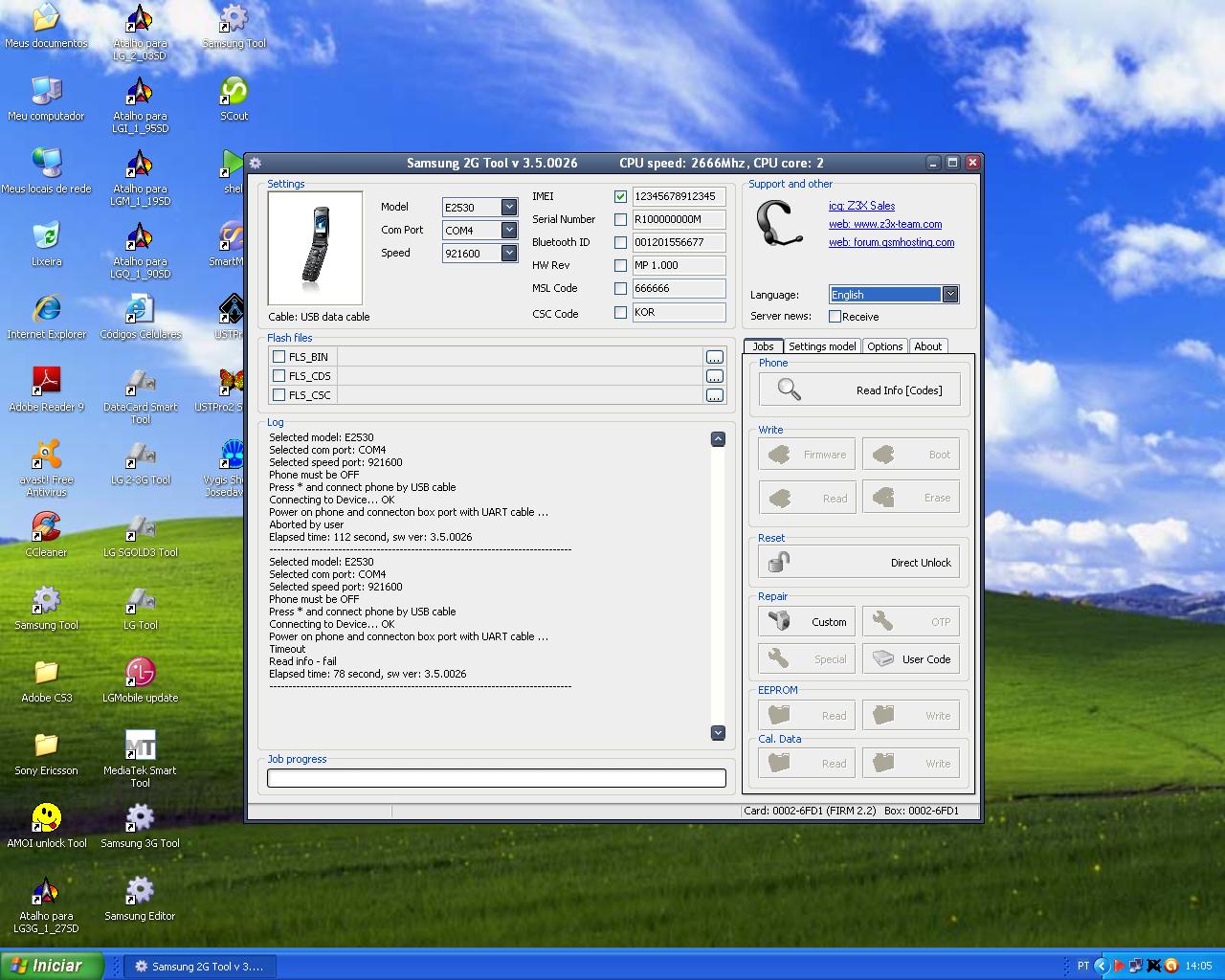1225x980 pixels.
Task: Open the Language dropdown
Action: tap(950, 294)
